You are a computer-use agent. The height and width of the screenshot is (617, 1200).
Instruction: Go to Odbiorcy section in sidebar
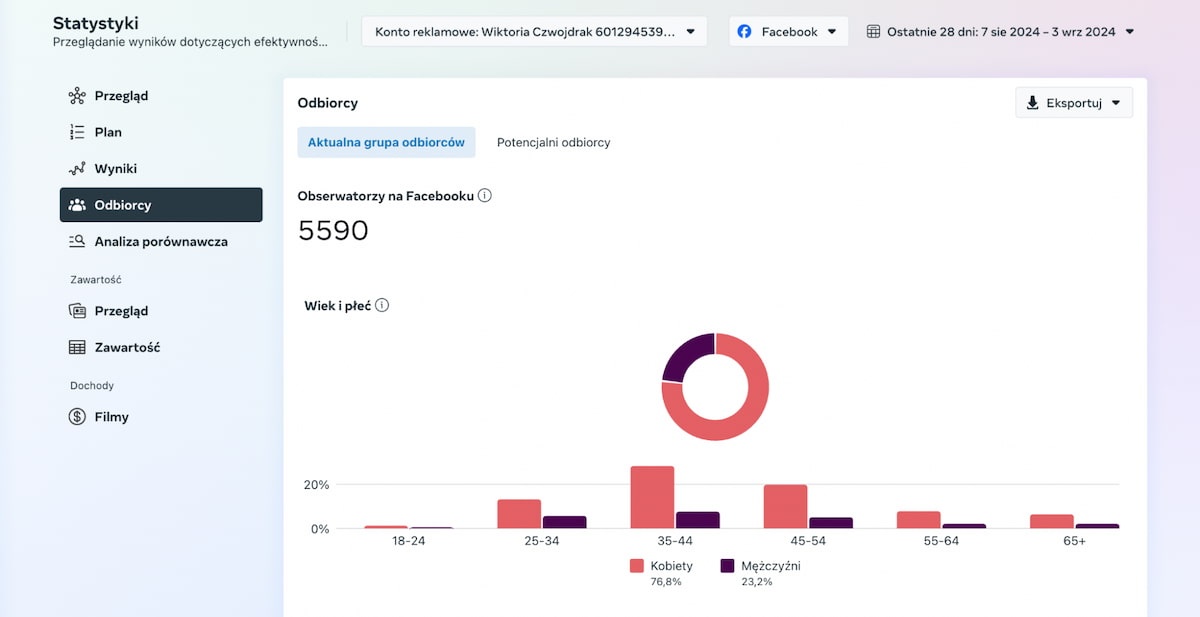click(161, 205)
